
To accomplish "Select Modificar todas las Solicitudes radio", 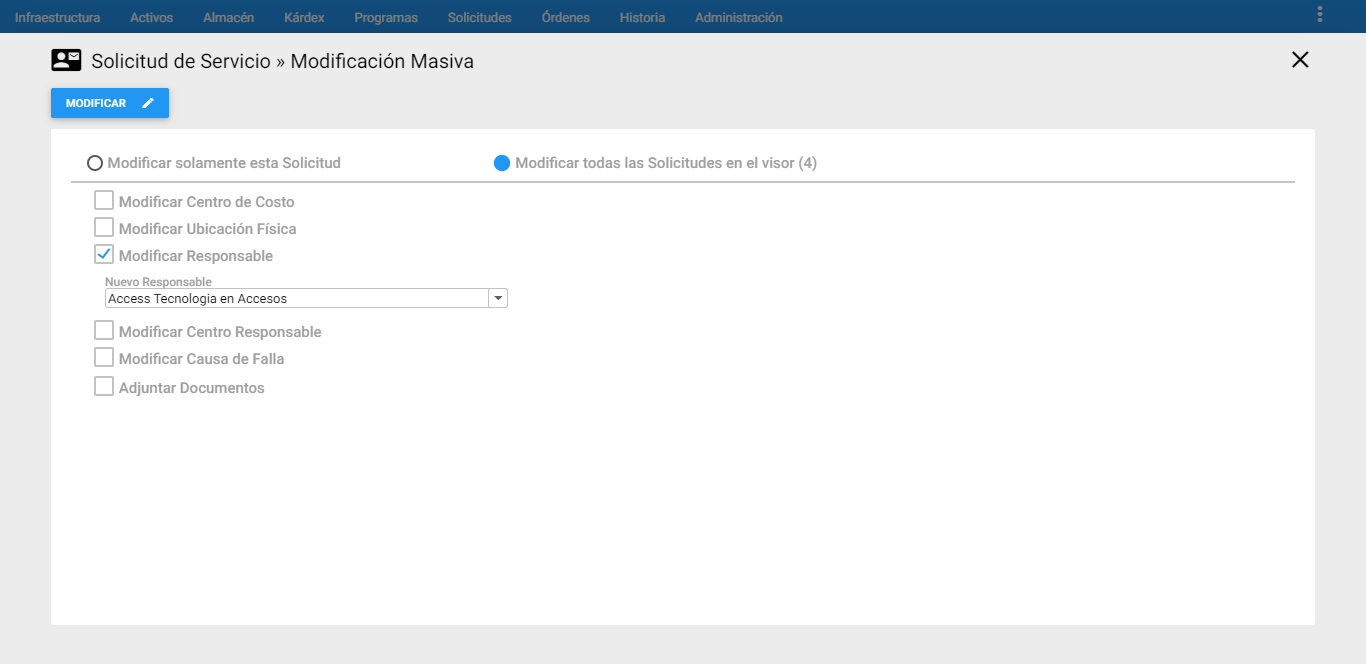I will (502, 163).
